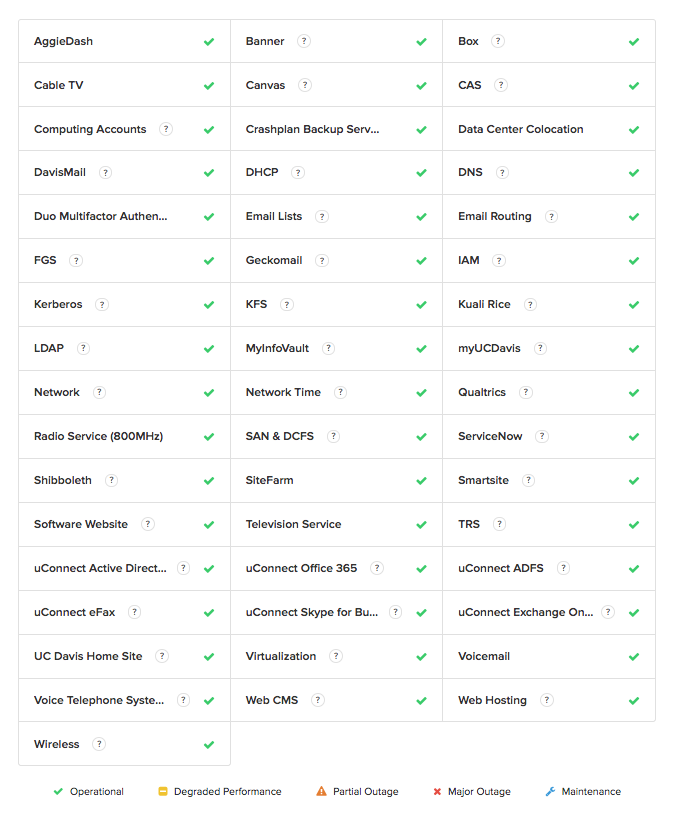
Task: Click the green Operational checkmark beside AggieDash
Action: (209, 41)
